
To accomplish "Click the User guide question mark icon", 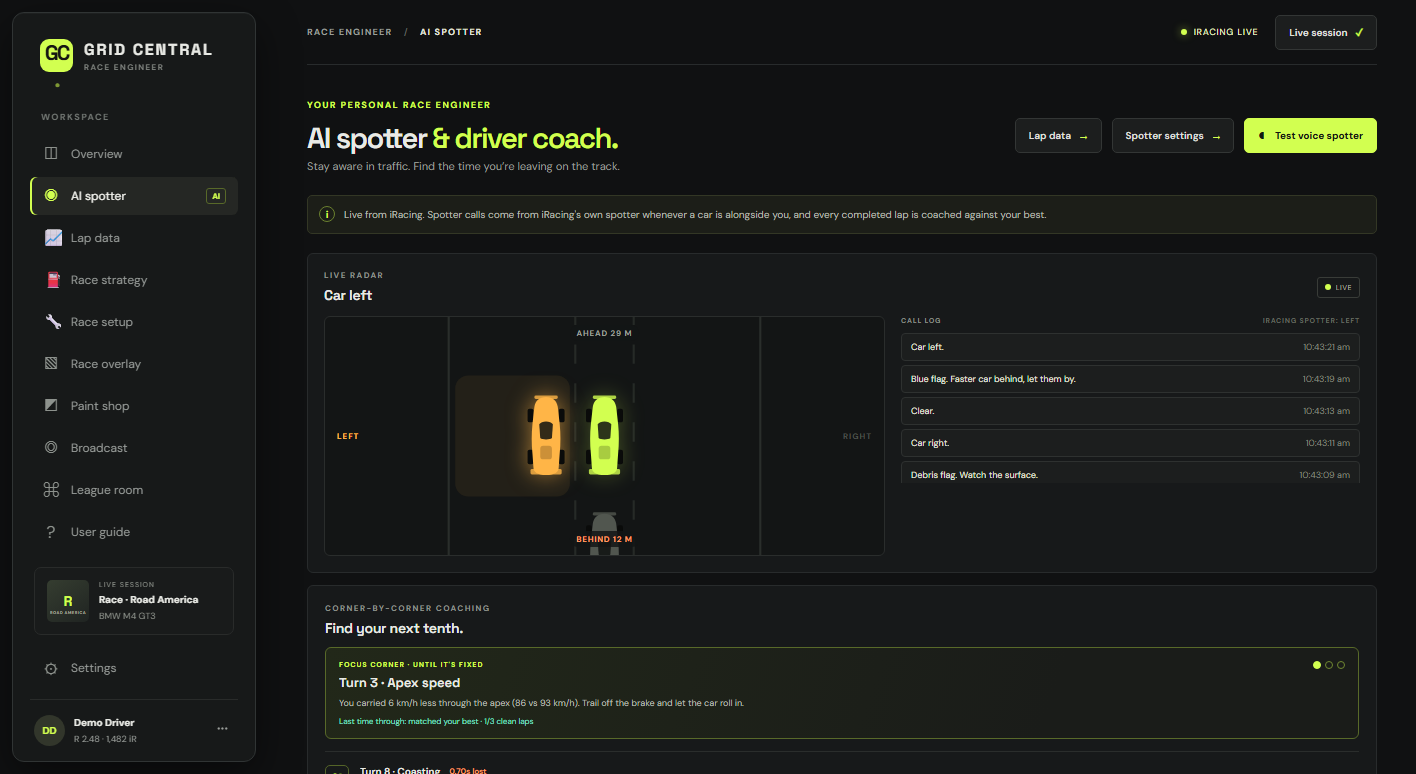I will point(52,532).
